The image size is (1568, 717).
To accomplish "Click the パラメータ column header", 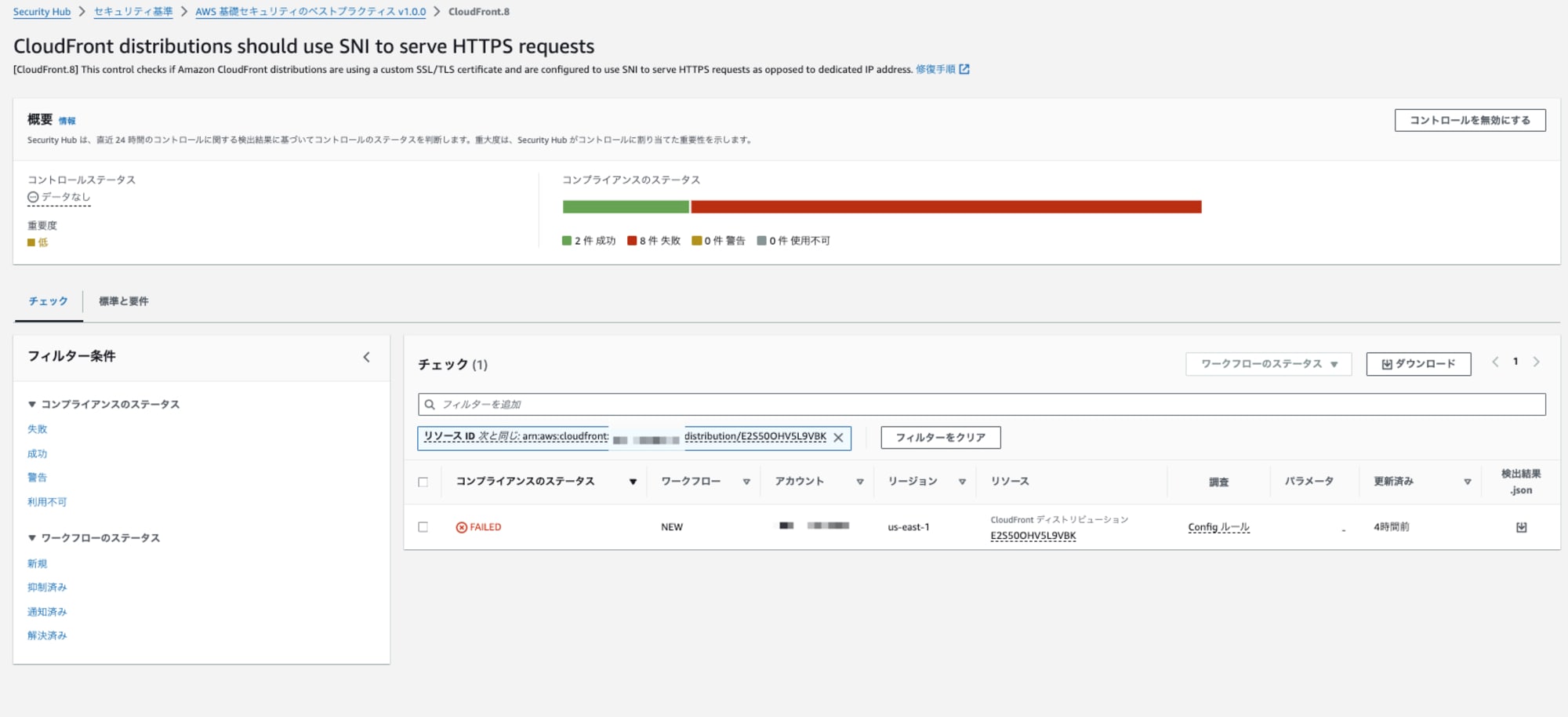I will tap(1308, 482).
